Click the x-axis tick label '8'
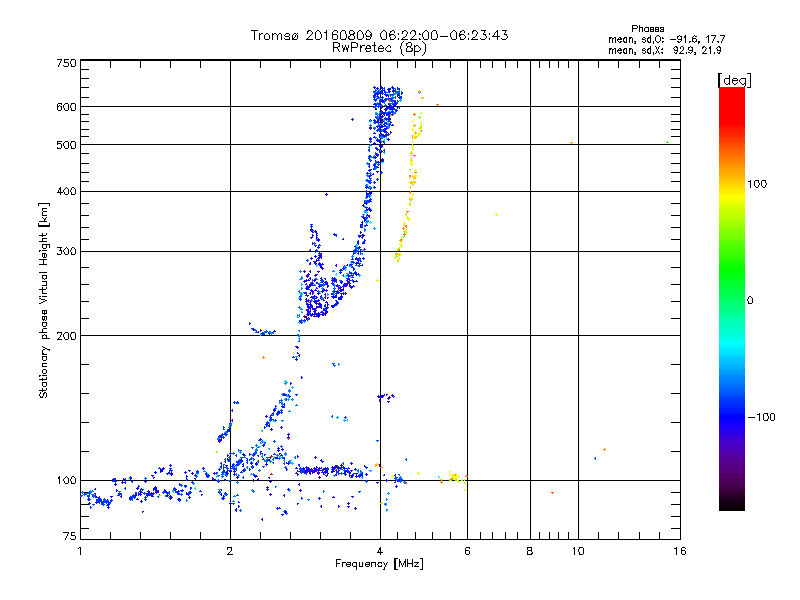Screen dimensions: 800x600 coord(530,551)
